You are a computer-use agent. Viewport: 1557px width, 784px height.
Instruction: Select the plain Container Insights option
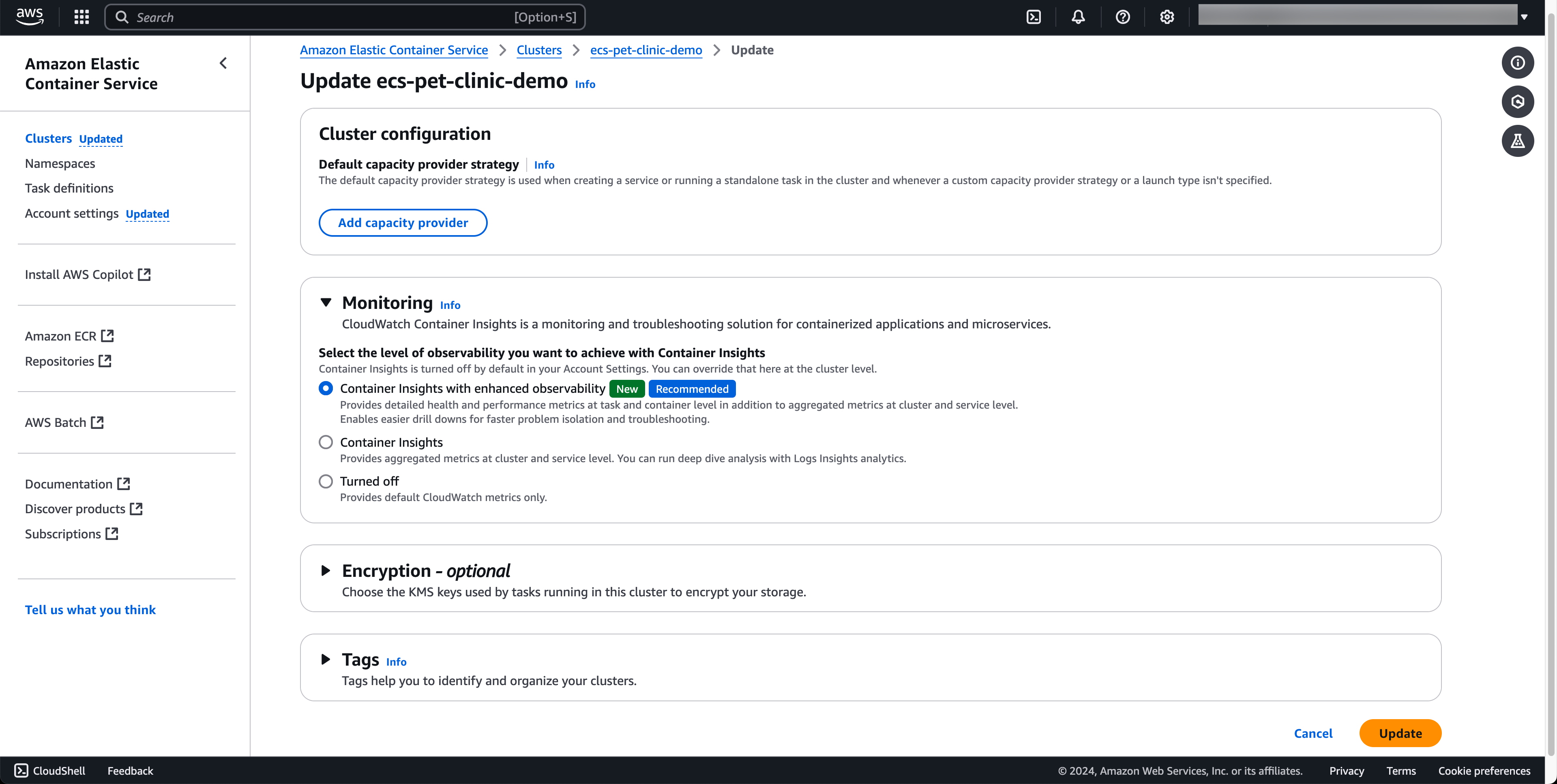[x=326, y=443]
